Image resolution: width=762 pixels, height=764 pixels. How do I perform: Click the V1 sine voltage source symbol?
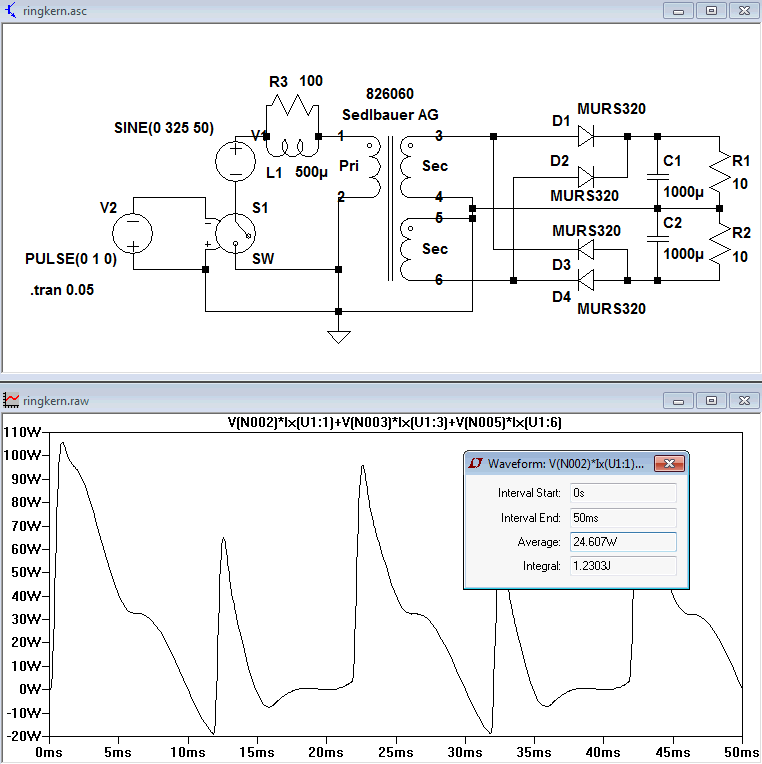[x=235, y=161]
